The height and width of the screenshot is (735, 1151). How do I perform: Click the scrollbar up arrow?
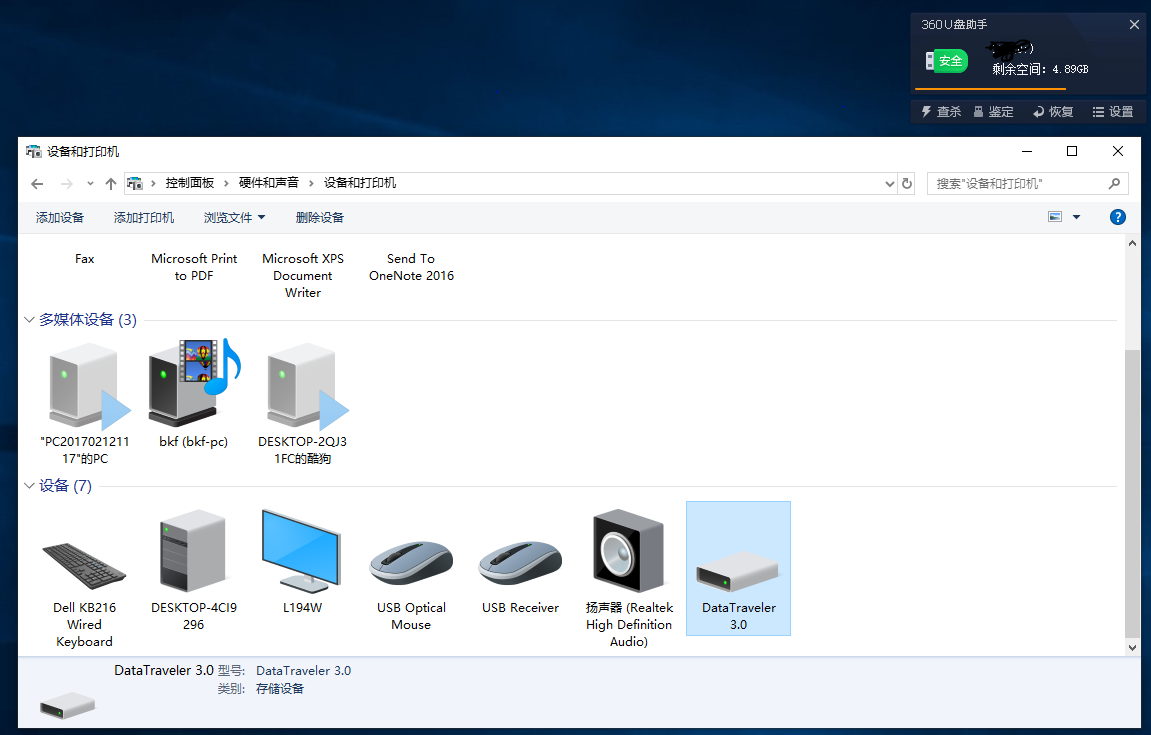(x=1132, y=243)
